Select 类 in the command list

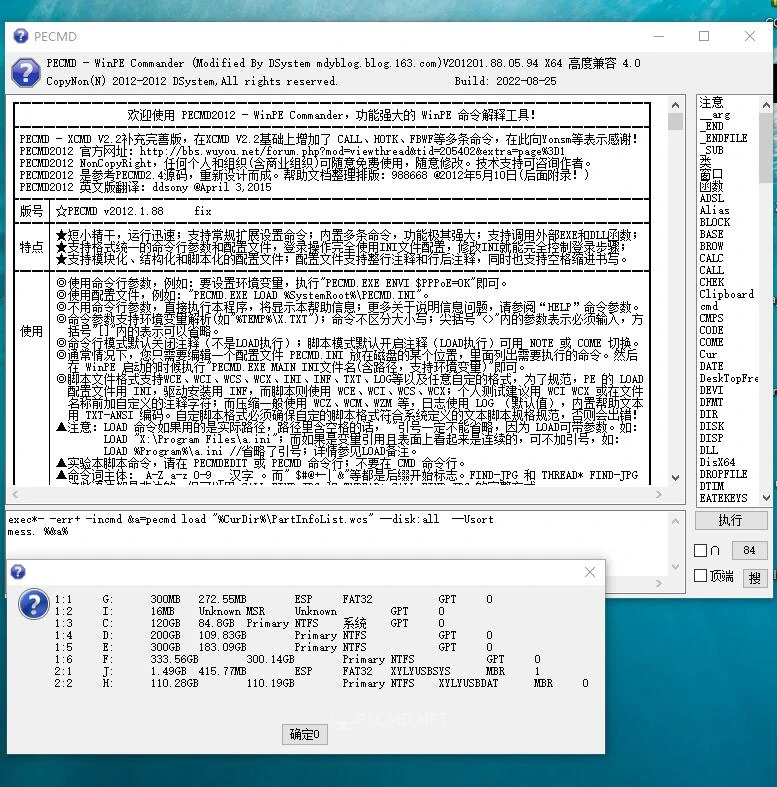(x=705, y=162)
